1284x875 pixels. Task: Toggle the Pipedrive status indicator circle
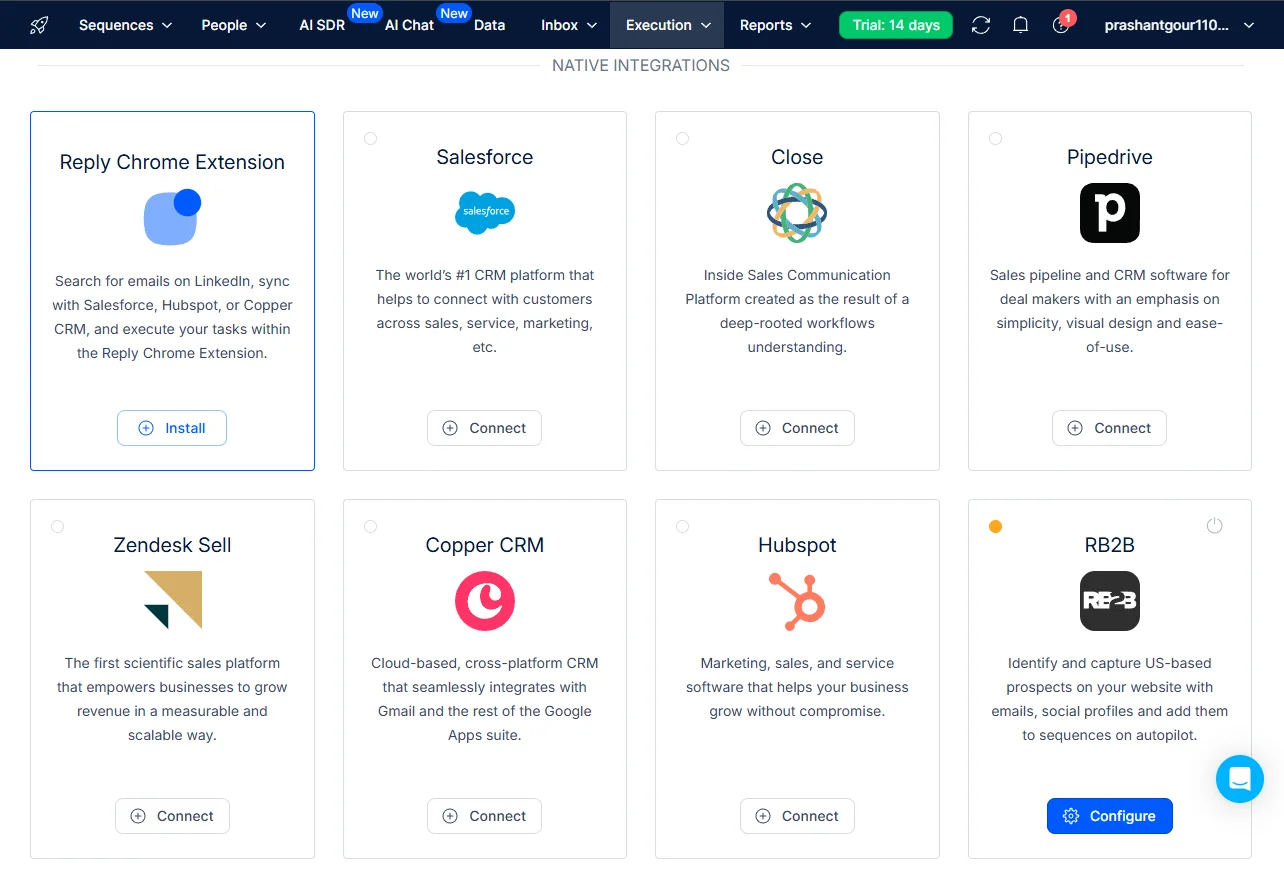pyautogui.click(x=995, y=138)
